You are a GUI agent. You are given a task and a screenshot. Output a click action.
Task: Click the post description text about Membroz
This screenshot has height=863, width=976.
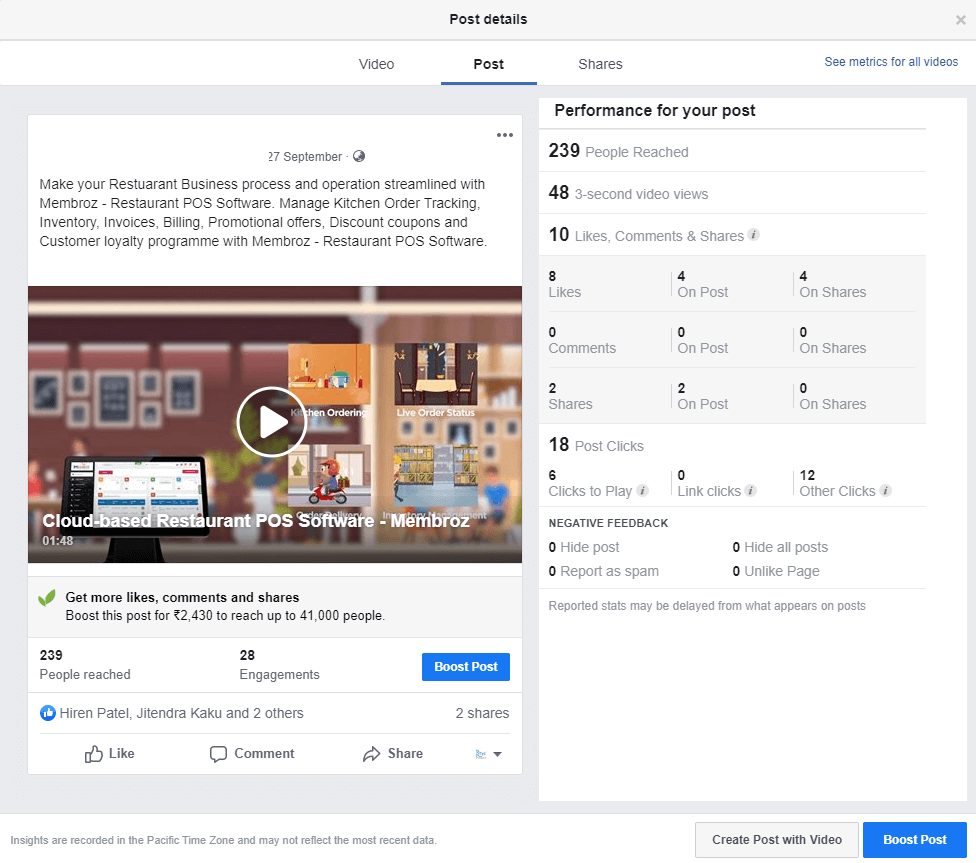click(263, 212)
